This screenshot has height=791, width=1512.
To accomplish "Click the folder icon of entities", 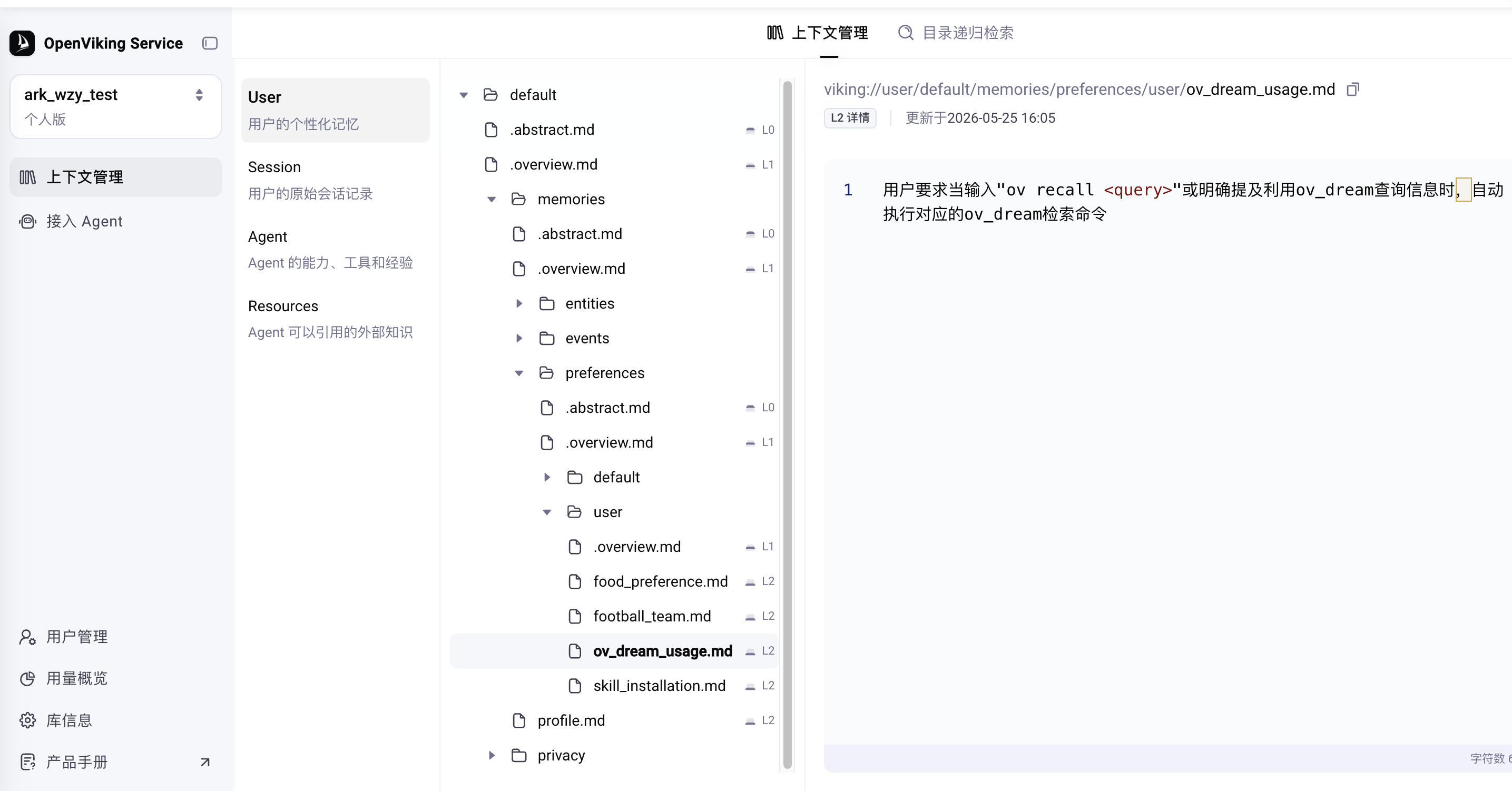I will (547, 303).
